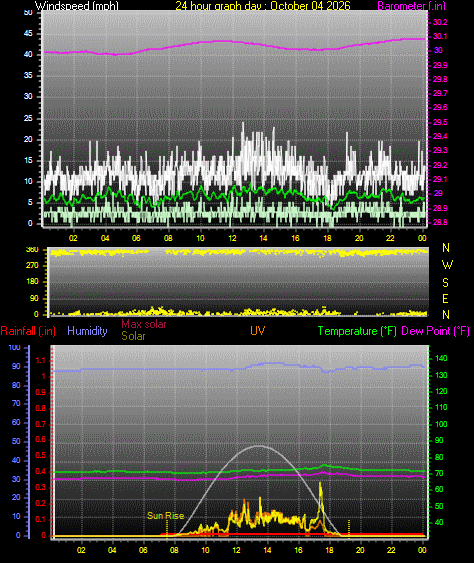Screen dimensions: 474x563
Task: Click the olive Solar legend label
Action: 133,336
